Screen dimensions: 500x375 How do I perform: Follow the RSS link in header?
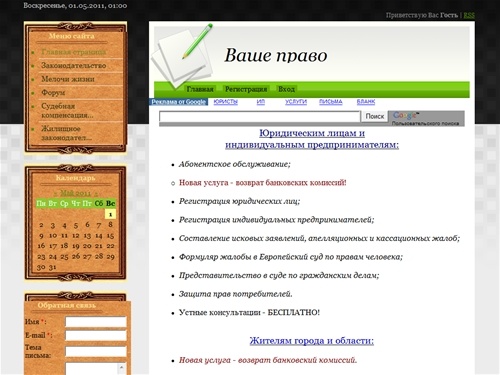[469, 15]
